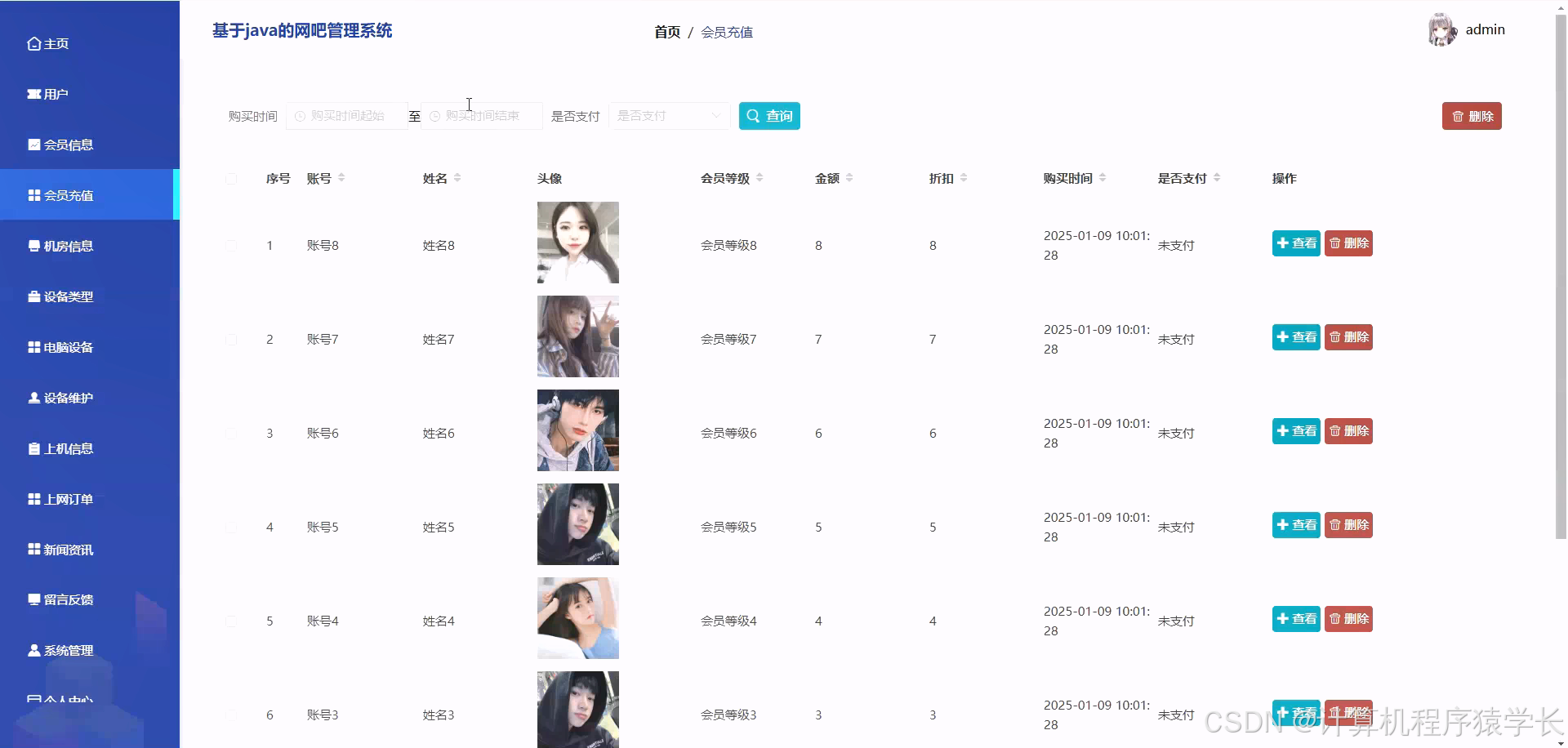
Task: Check the checkbox for row 账号6
Action: tap(231, 434)
